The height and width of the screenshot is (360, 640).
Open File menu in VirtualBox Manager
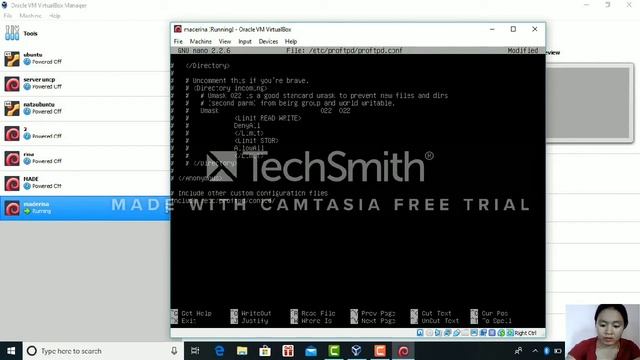(7, 16)
